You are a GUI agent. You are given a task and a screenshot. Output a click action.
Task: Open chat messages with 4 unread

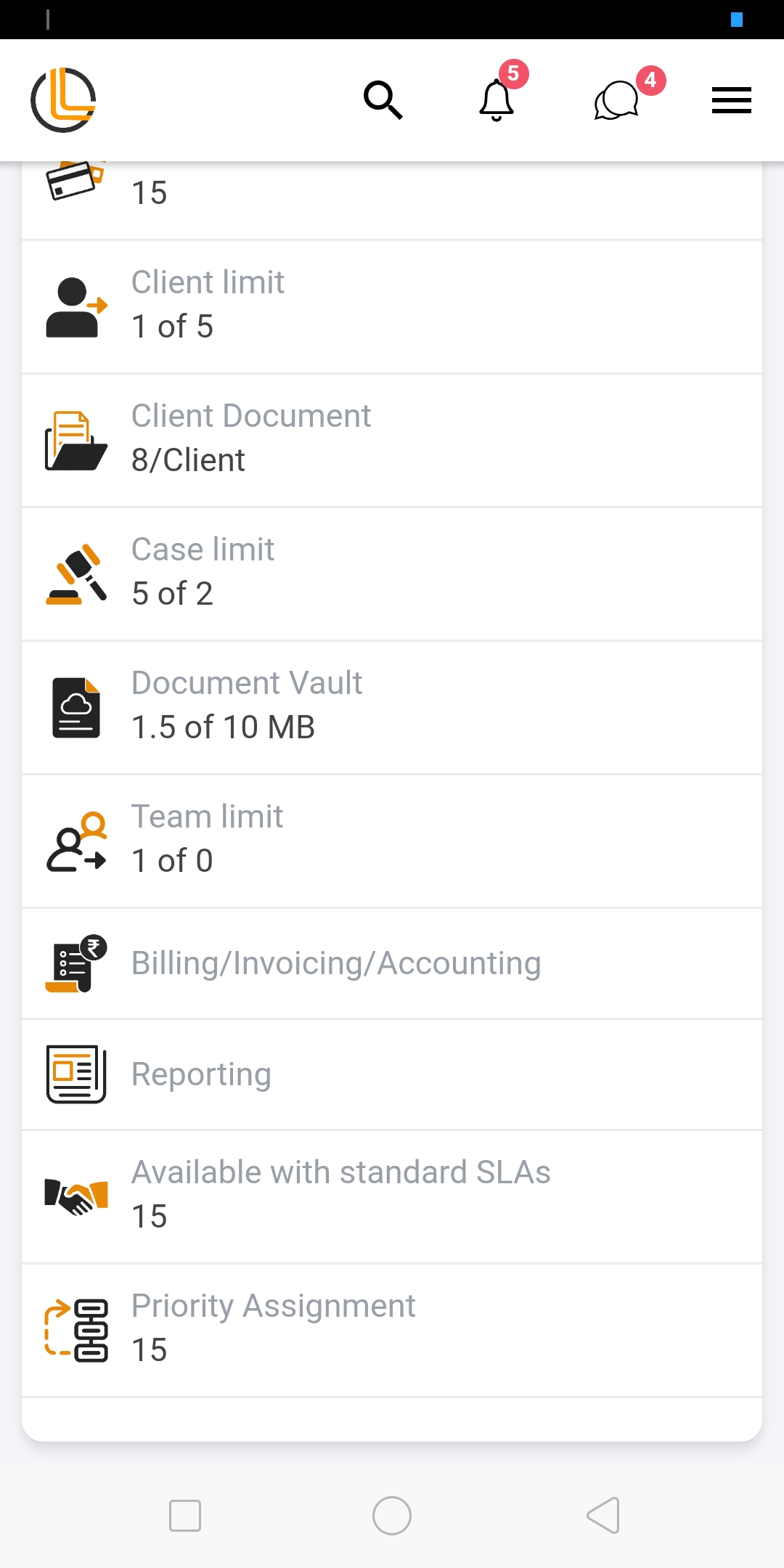[617, 100]
